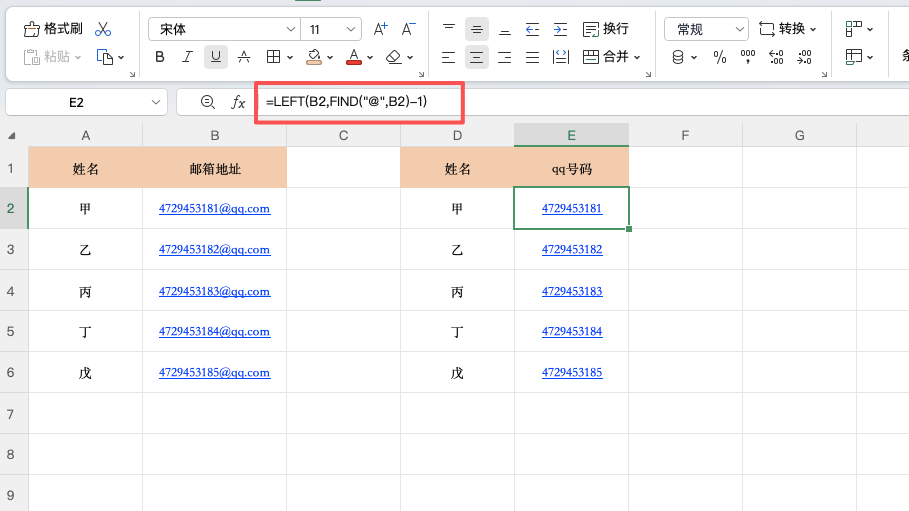The width and height of the screenshot is (909, 511).
Task: Click the Merge cells (合并) button
Action: coord(605,57)
